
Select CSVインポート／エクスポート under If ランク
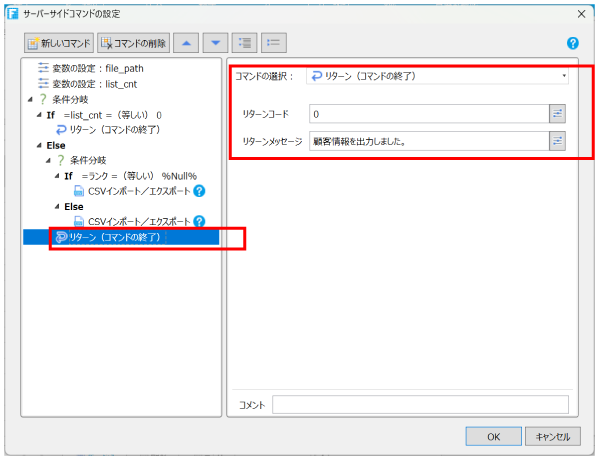tap(139, 191)
